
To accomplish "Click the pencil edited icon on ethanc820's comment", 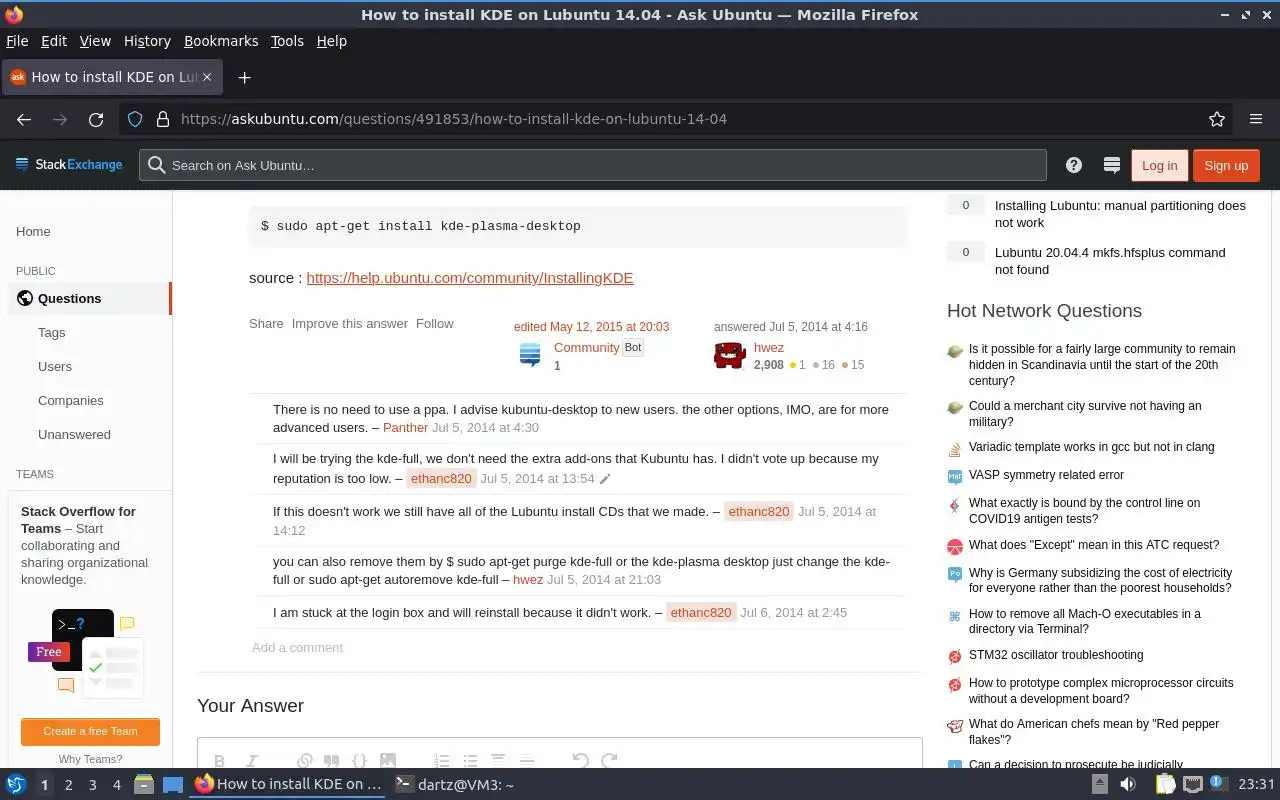I will coord(605,479).
